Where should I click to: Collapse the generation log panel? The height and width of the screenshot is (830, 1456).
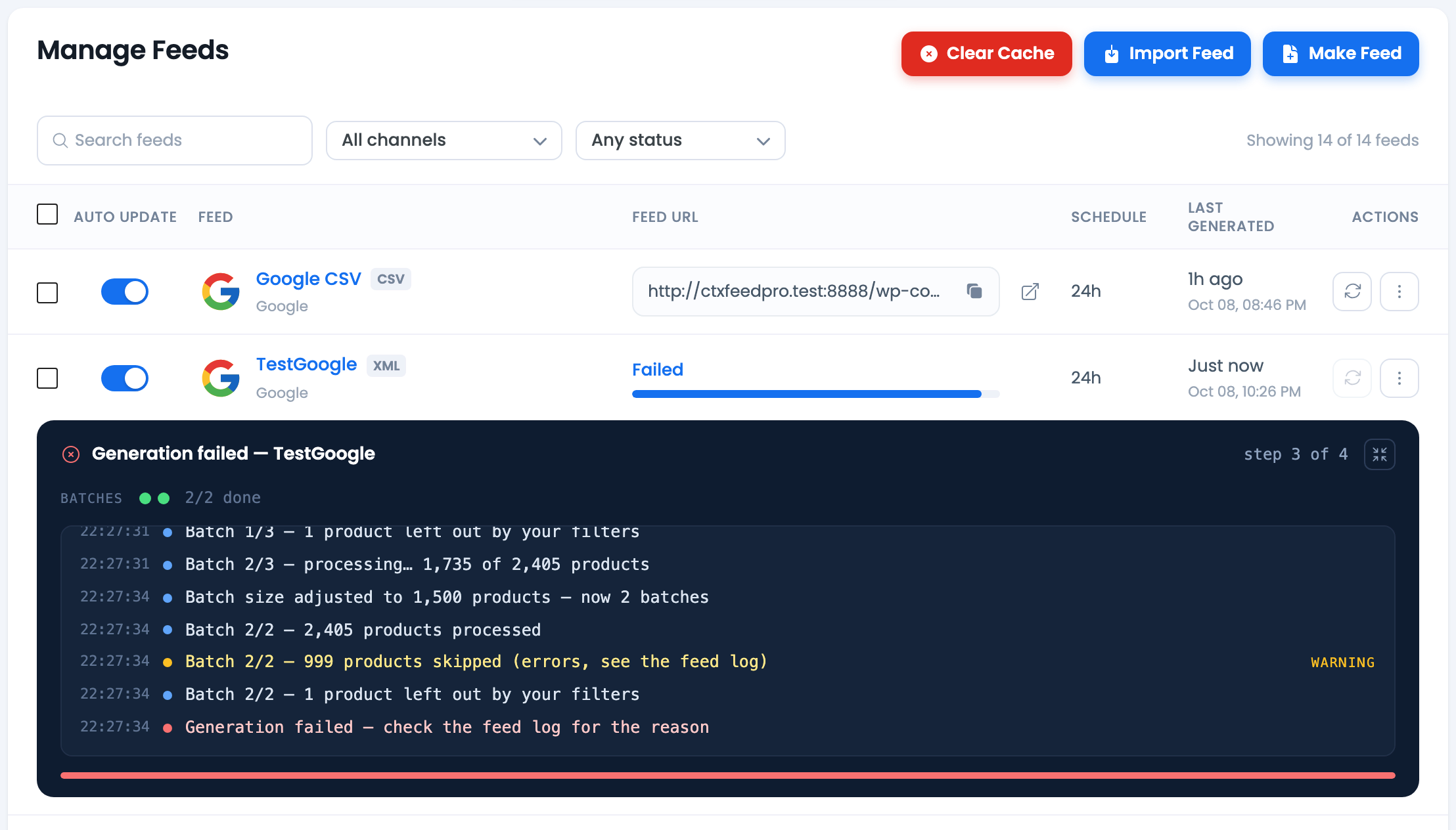pyautogui.click(x=1380, y=454)
